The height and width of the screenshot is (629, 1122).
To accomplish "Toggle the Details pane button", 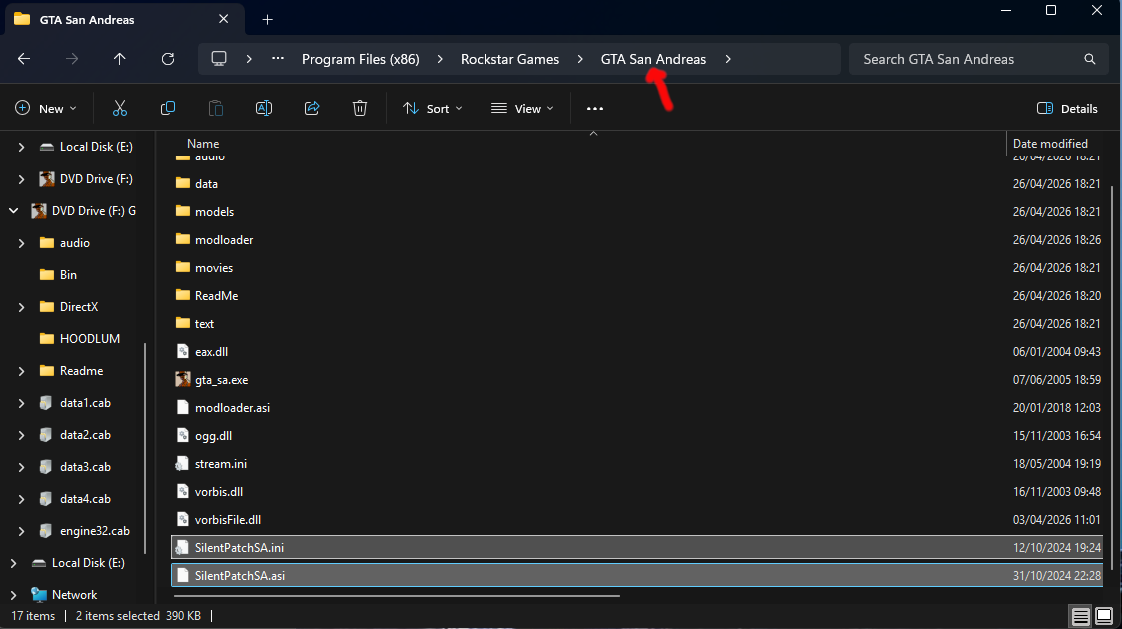I will 1067,109.
